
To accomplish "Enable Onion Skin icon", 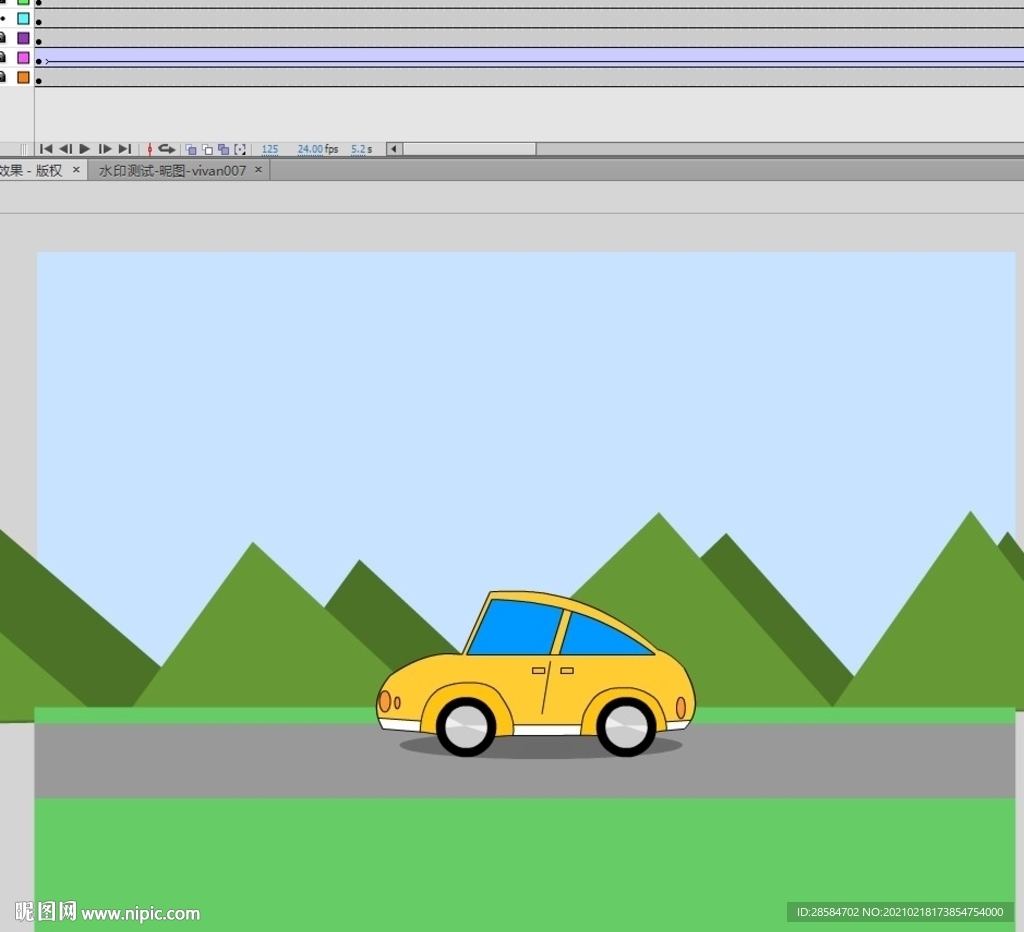I will pos(191,149).
